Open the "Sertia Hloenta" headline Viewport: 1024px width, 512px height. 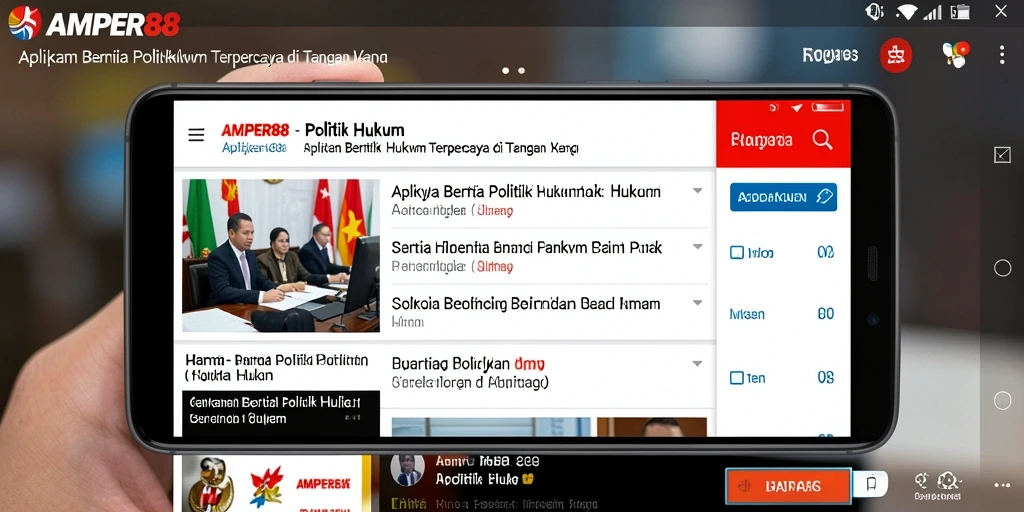[x=526, y=248]
